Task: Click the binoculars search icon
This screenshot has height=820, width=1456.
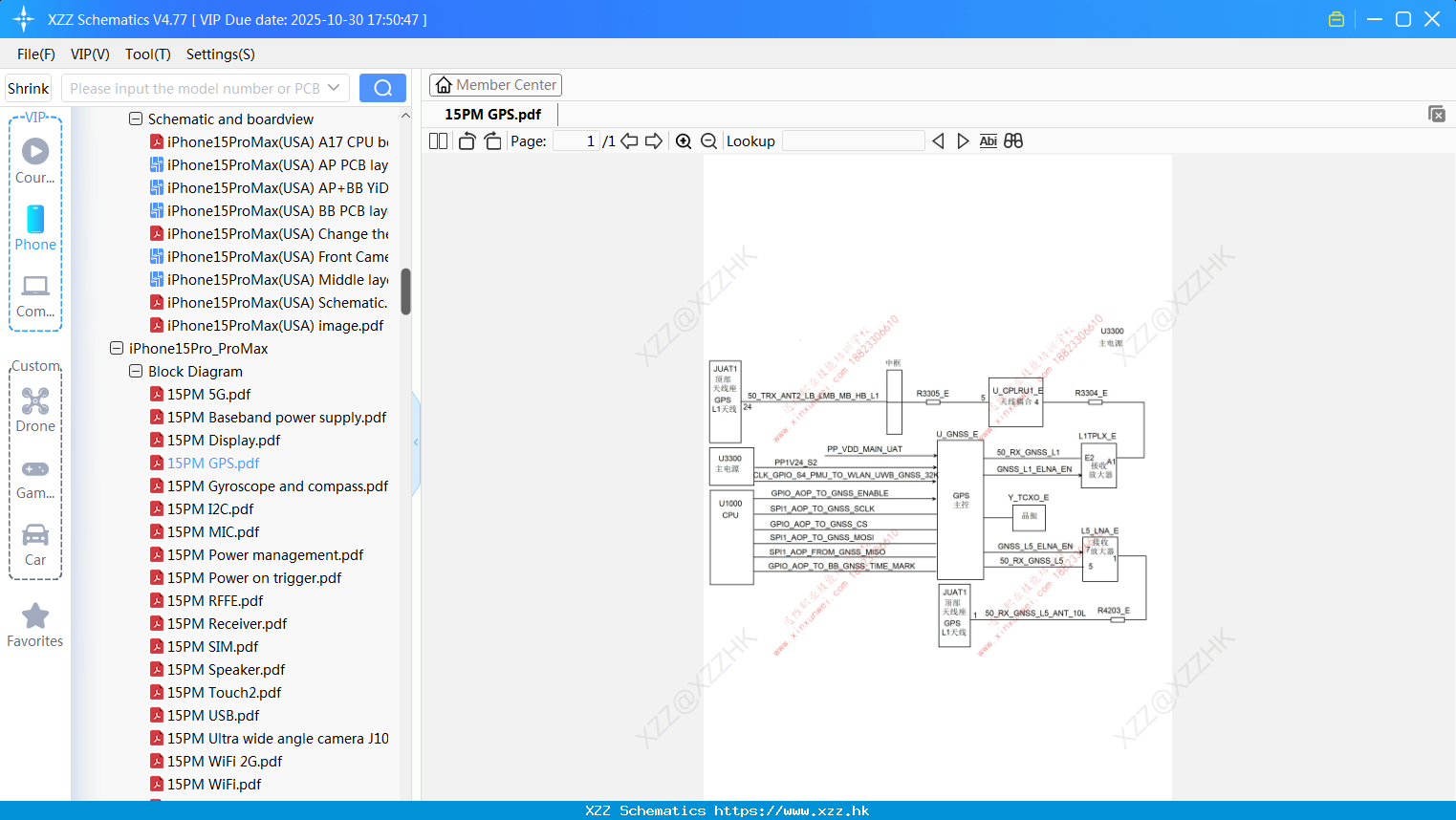Action: (1013, 140)
